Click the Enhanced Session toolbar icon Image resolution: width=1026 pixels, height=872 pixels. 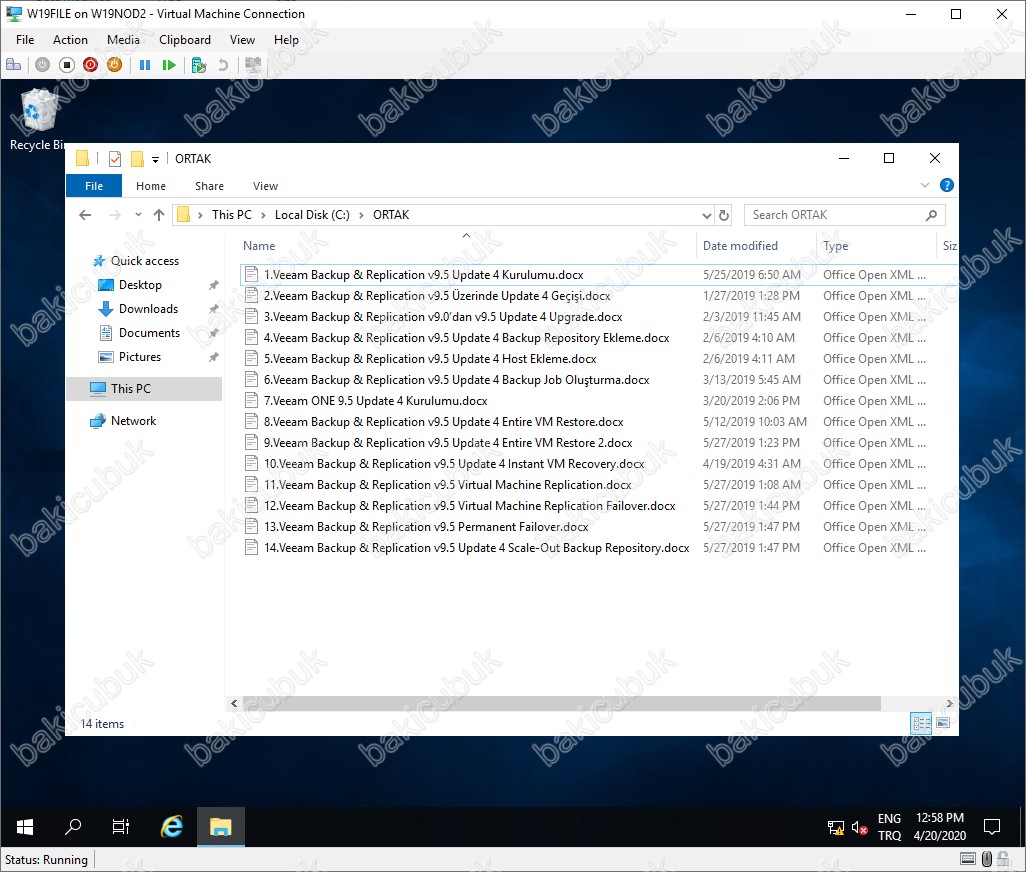tap(253, 65)
